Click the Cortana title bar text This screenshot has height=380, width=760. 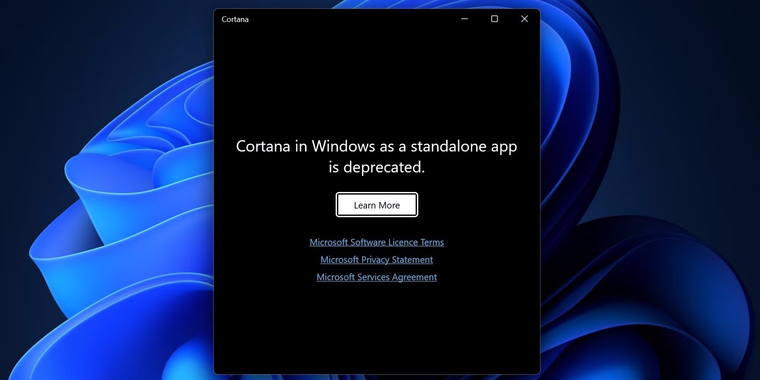point(235,19)
